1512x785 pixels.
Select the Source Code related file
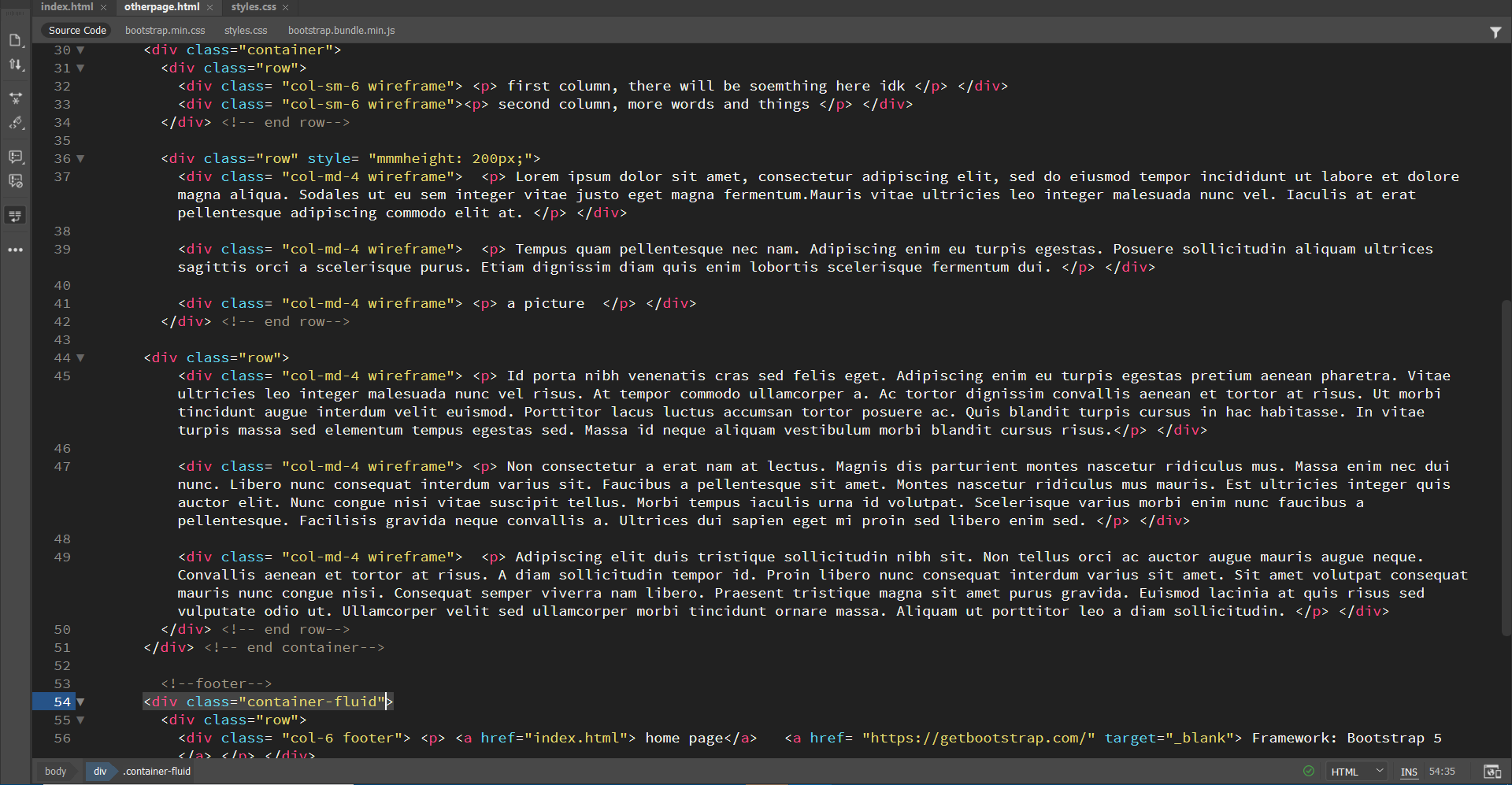(77, 31)
